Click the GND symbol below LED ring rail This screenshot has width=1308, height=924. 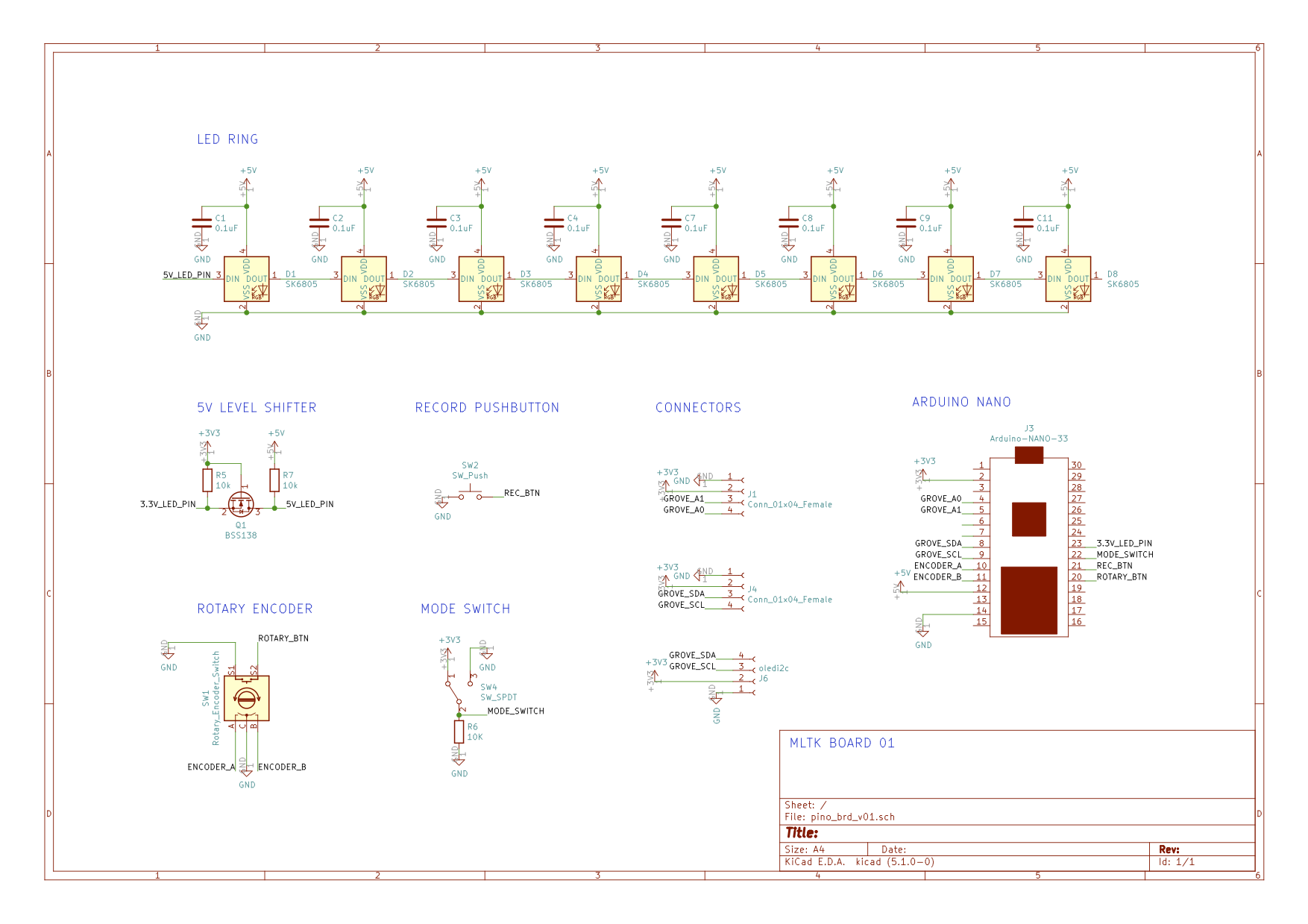pos(202,327)
